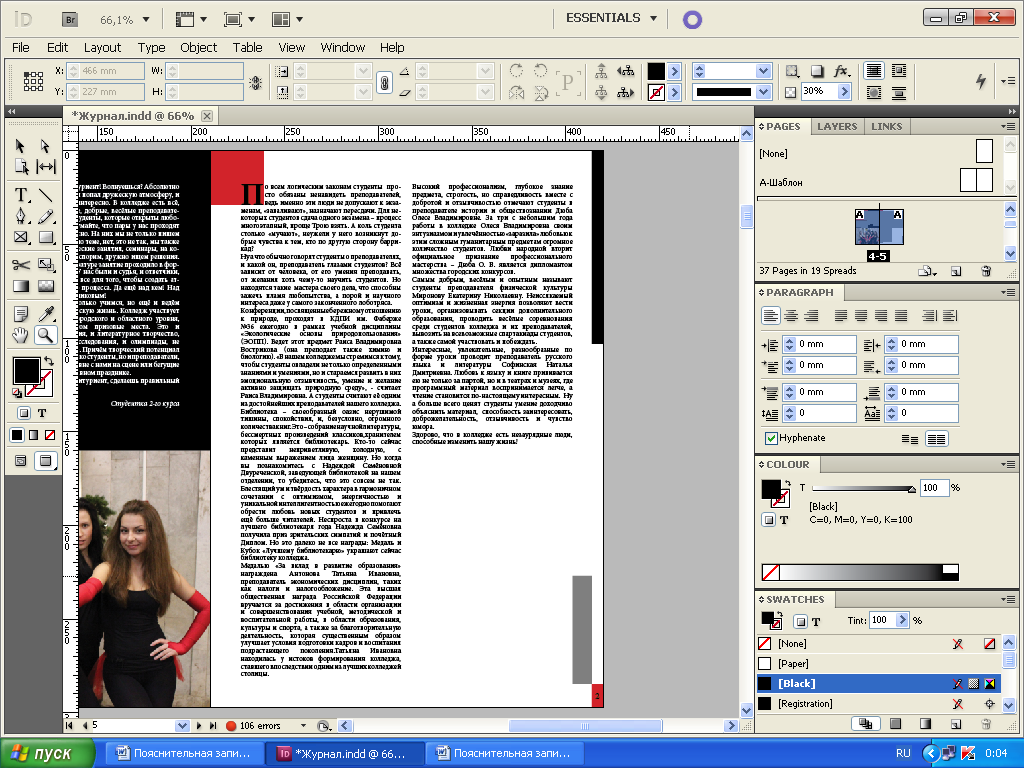Open the fx effects button
Viewport: 1024px width, 768px height.
pos(842,71)
